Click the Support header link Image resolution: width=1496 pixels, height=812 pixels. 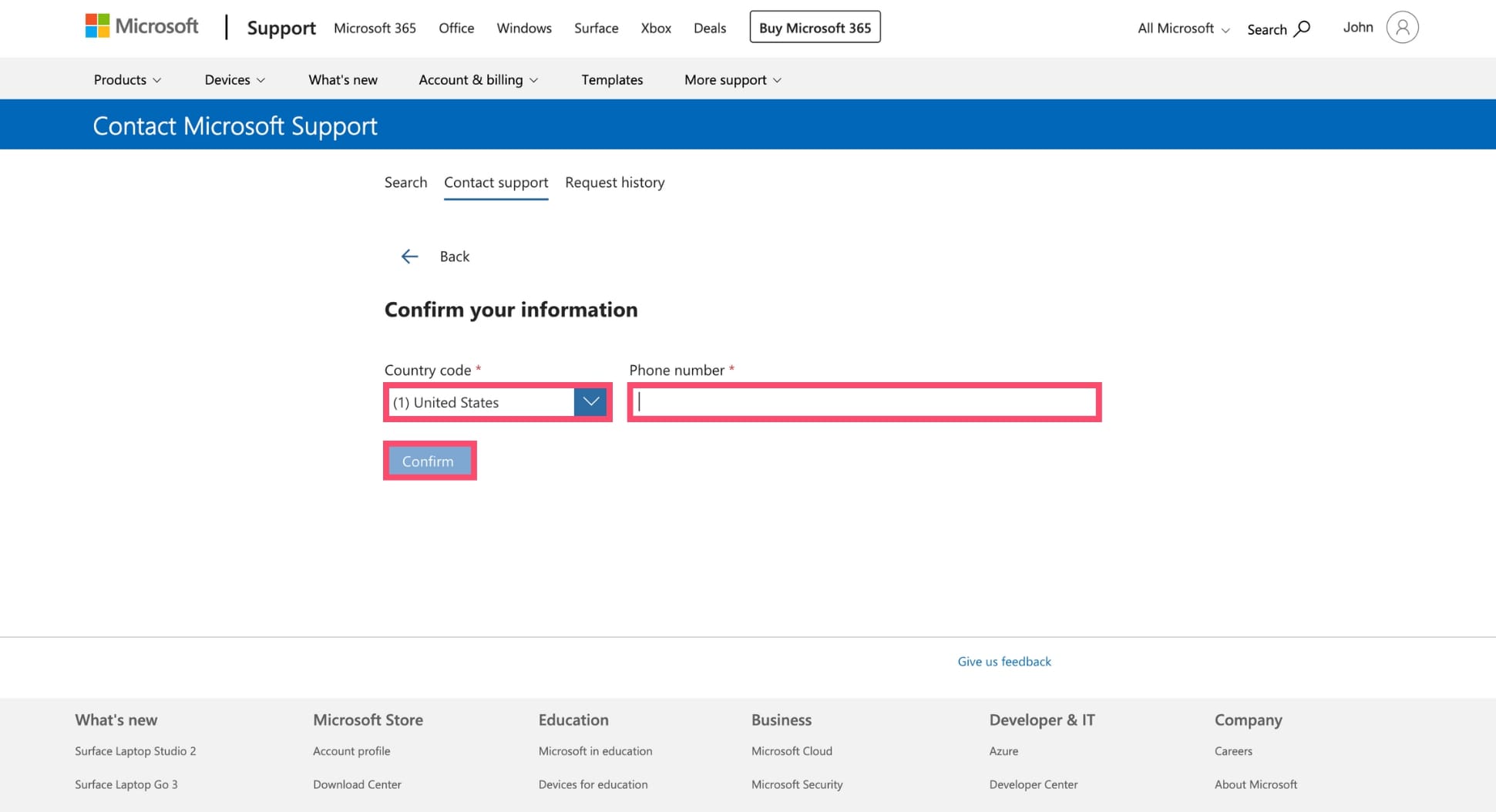click(281, 28)
